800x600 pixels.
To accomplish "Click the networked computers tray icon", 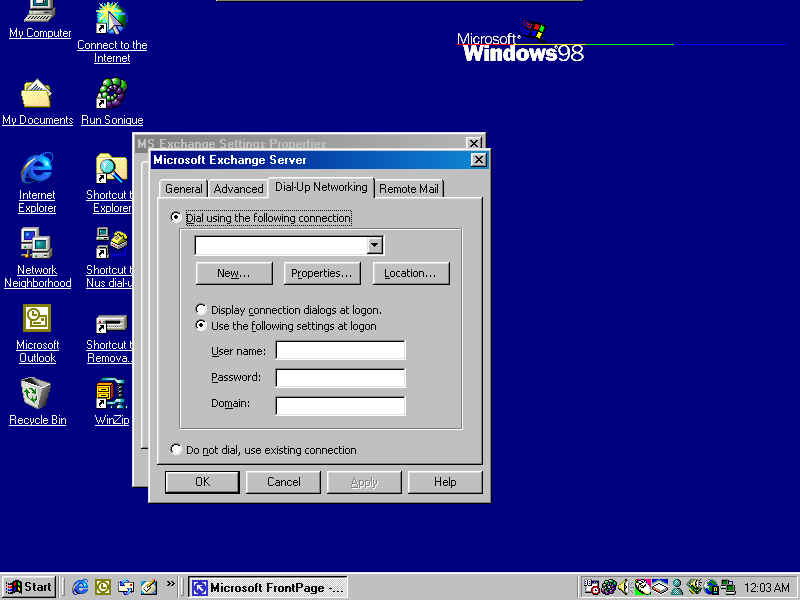I will click(x=728, y=587).
